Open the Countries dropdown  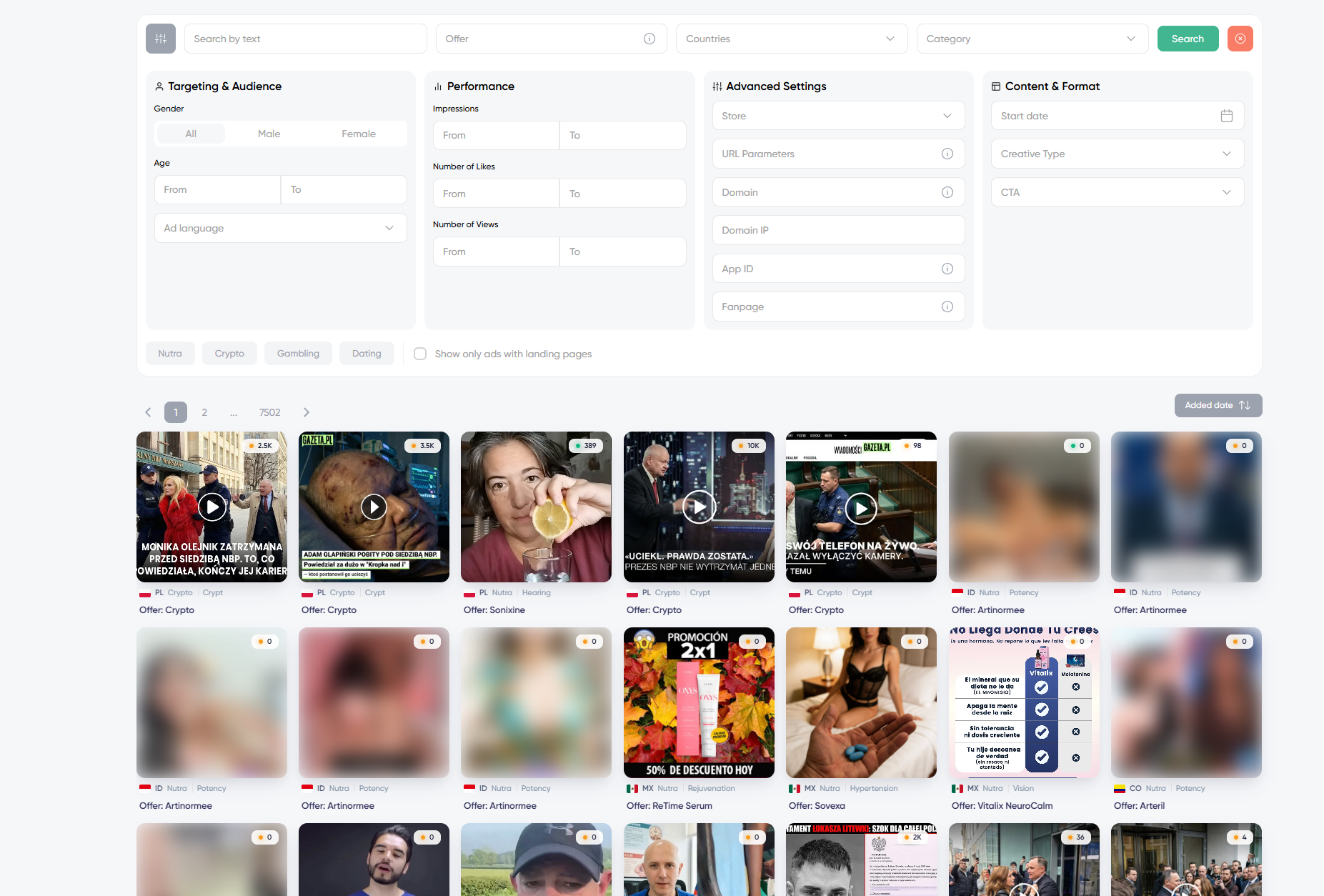(x=792, y=39)
